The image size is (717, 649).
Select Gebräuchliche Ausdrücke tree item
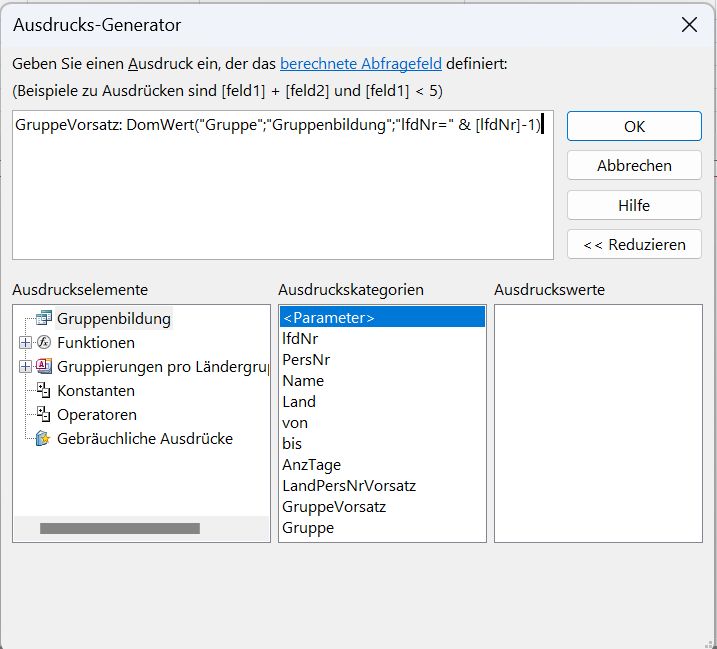click(x=145, y=439)
